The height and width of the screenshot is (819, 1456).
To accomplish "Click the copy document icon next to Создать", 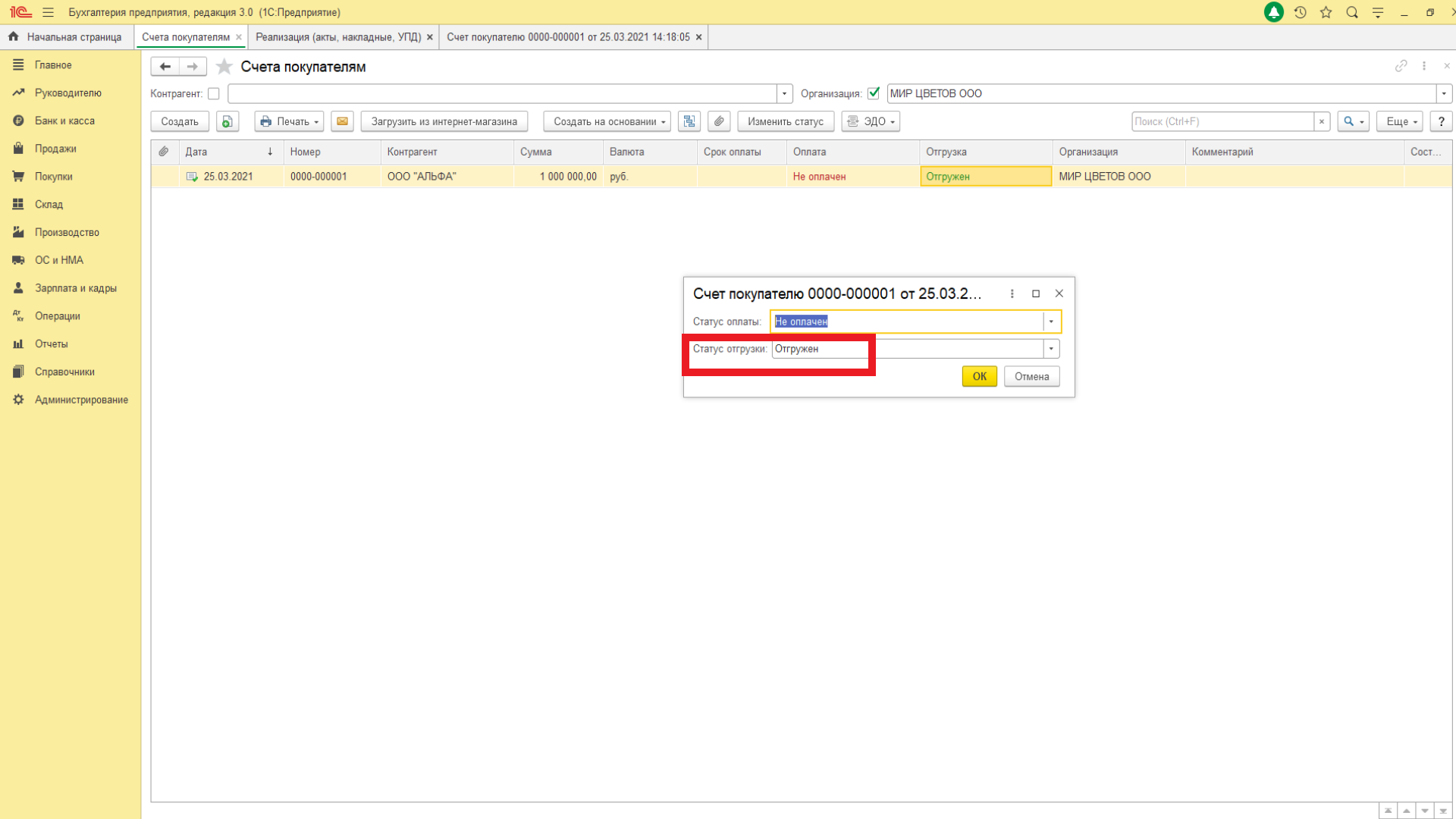I will pyautogui.click(x=227, y=121).
